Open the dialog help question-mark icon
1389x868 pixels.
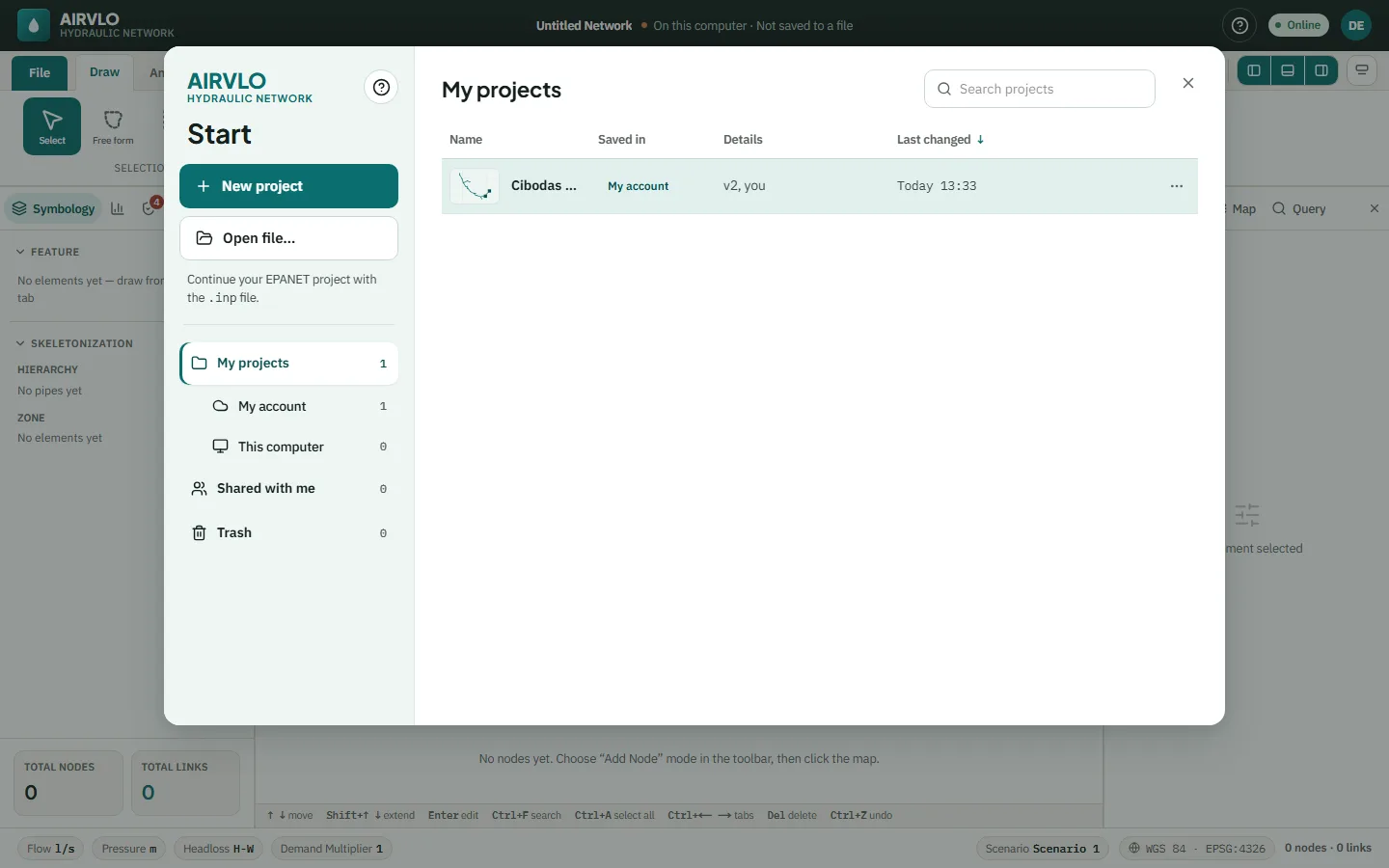click(x=382, y=88)
